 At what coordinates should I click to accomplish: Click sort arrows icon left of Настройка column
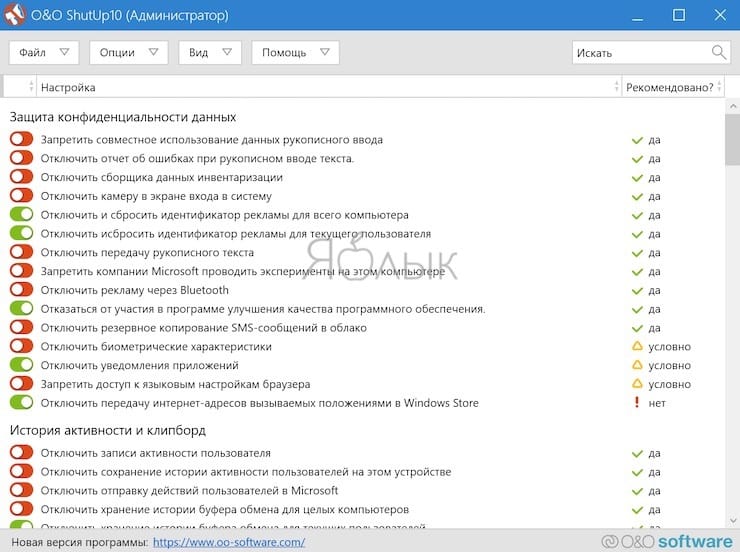pos(31,87)
